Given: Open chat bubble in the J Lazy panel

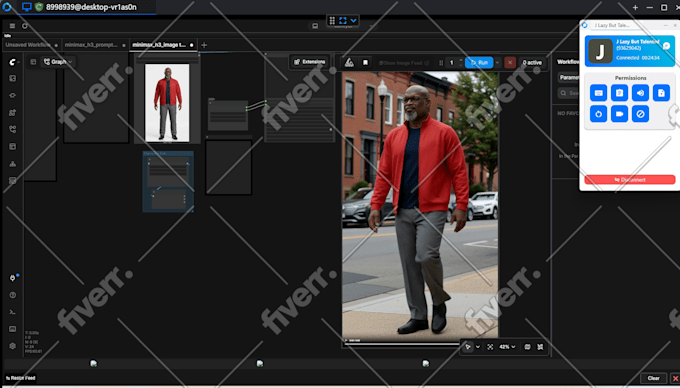Looking at the screenshot, I should click(667, 46).
